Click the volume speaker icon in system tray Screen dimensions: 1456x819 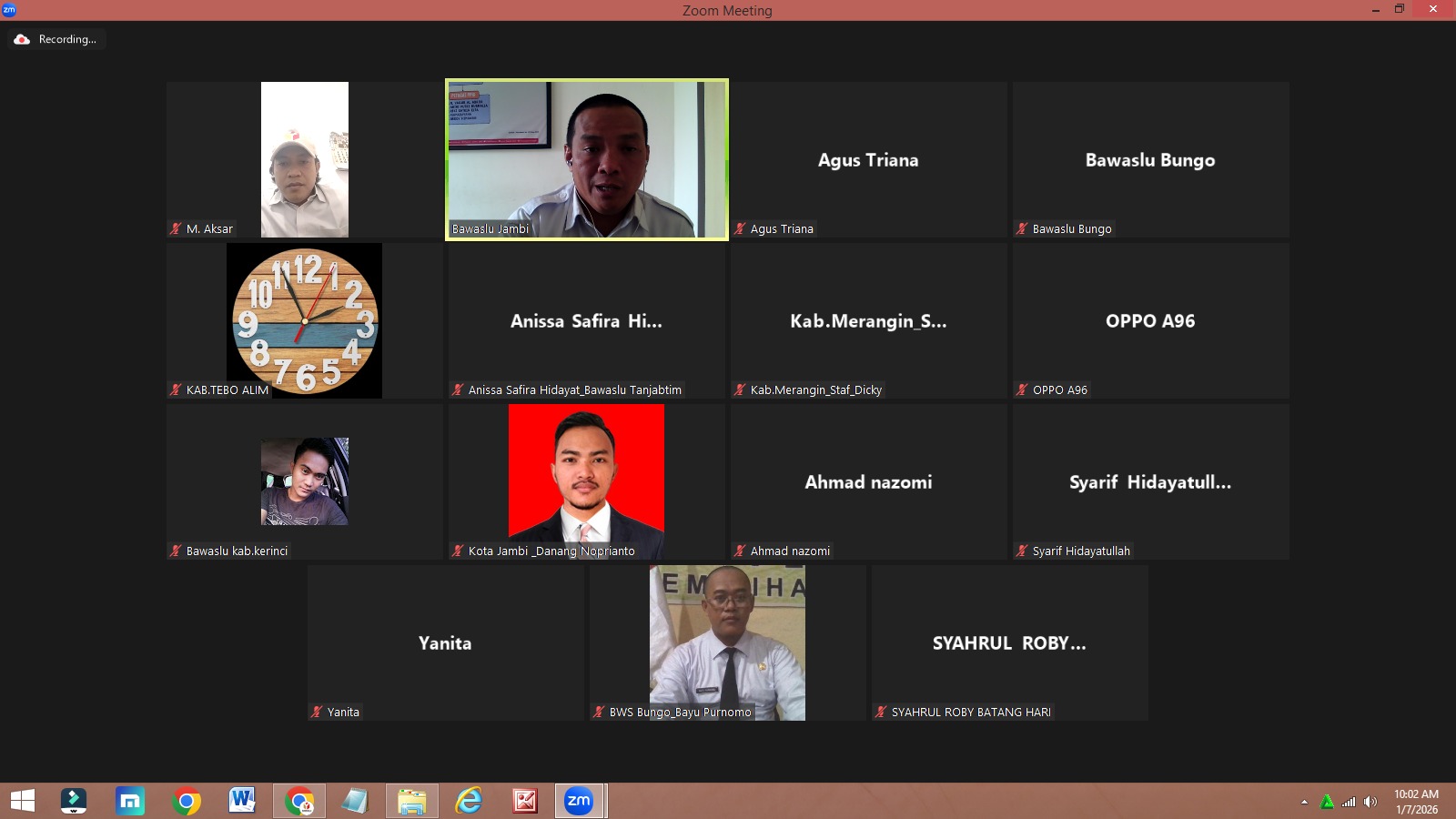1370,802
